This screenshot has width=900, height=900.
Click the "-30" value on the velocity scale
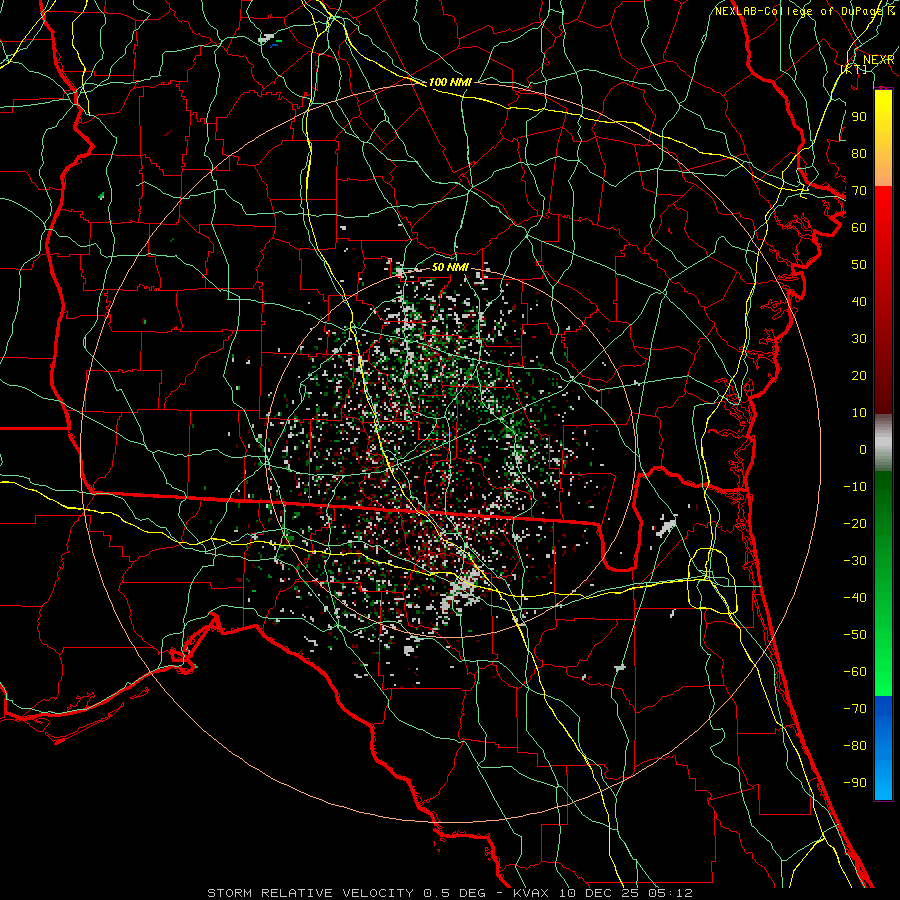pos(855,561)
